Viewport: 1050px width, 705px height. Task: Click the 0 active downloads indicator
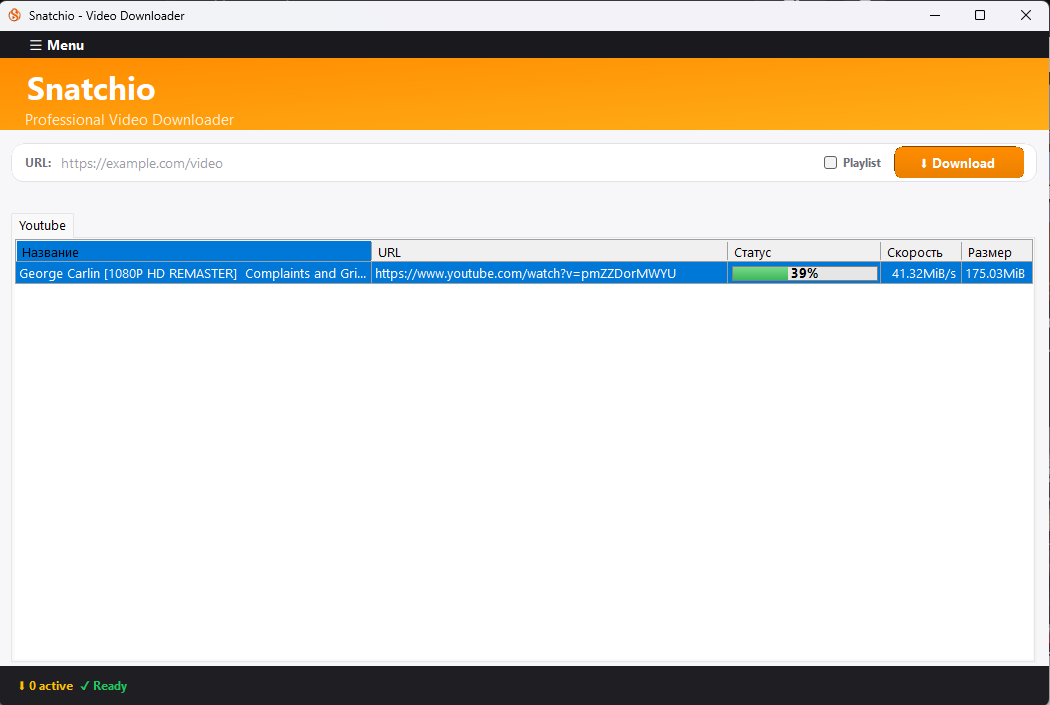pos(46,686)
